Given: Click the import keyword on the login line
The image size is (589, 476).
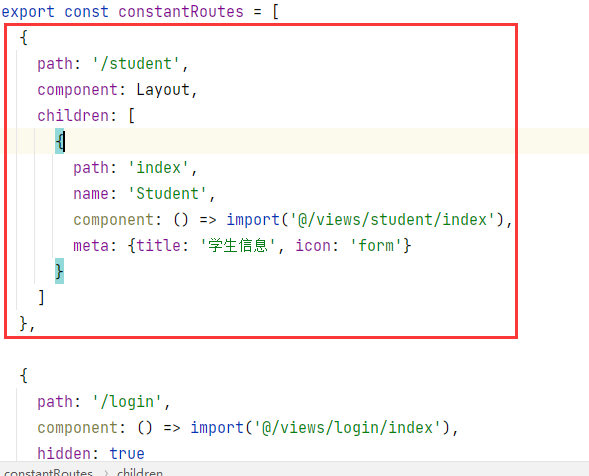Looking at the screenshot, I should click(217, 428).
